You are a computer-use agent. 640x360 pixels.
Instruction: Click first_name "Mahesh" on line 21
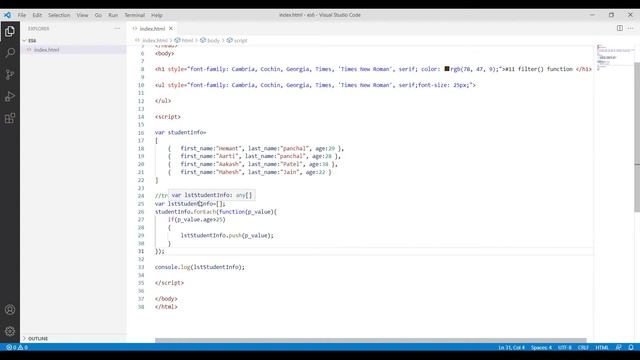coord(211,172)
